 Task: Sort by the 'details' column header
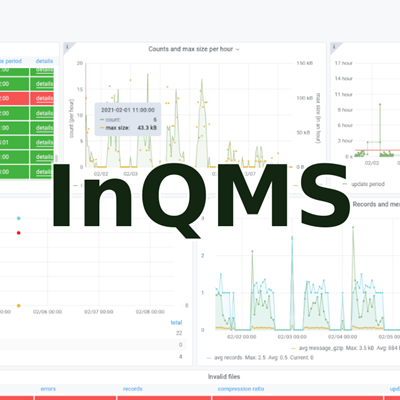(44, 61)
